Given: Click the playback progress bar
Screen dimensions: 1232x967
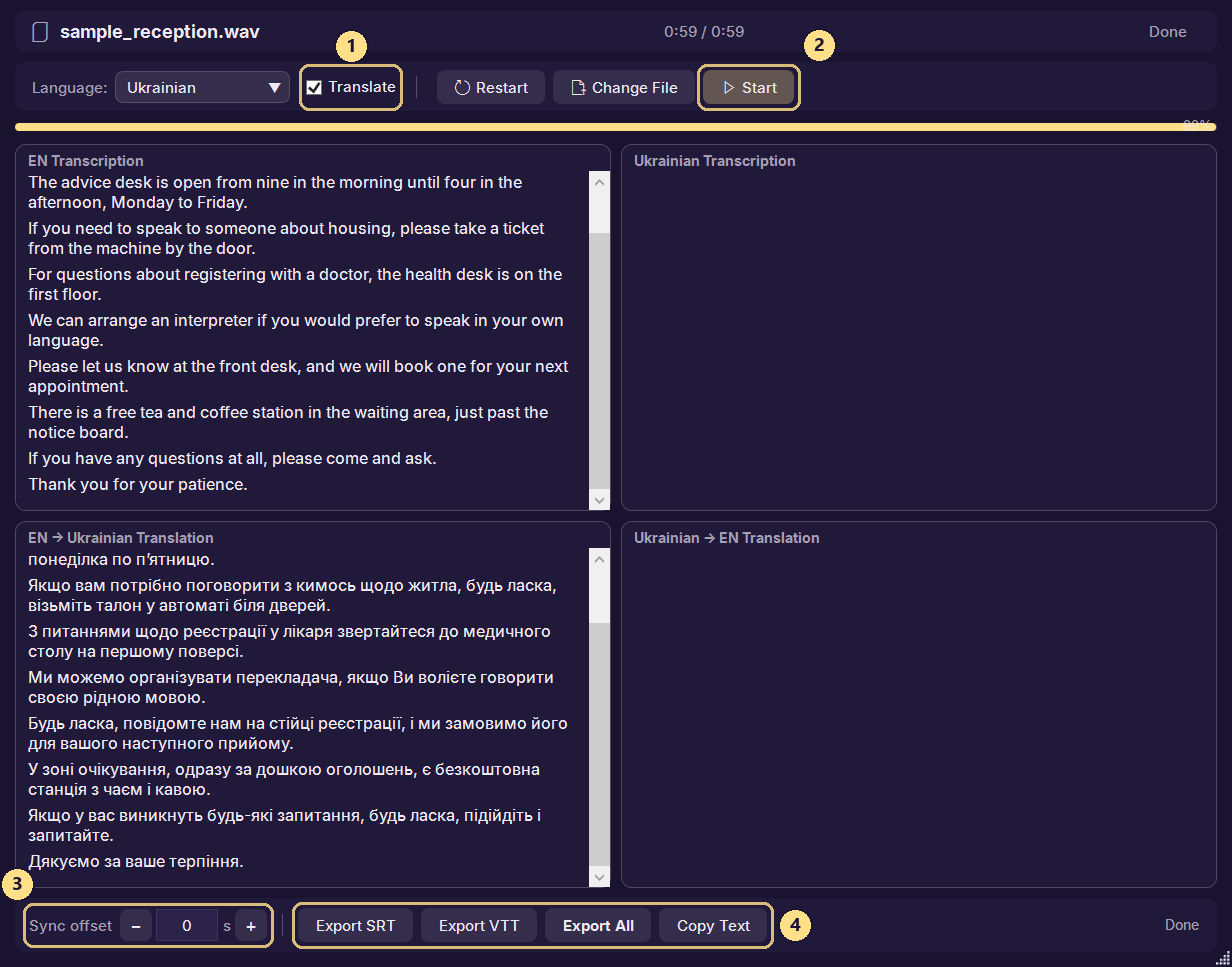Looking at the screenshot, I should tap(615, 127).
